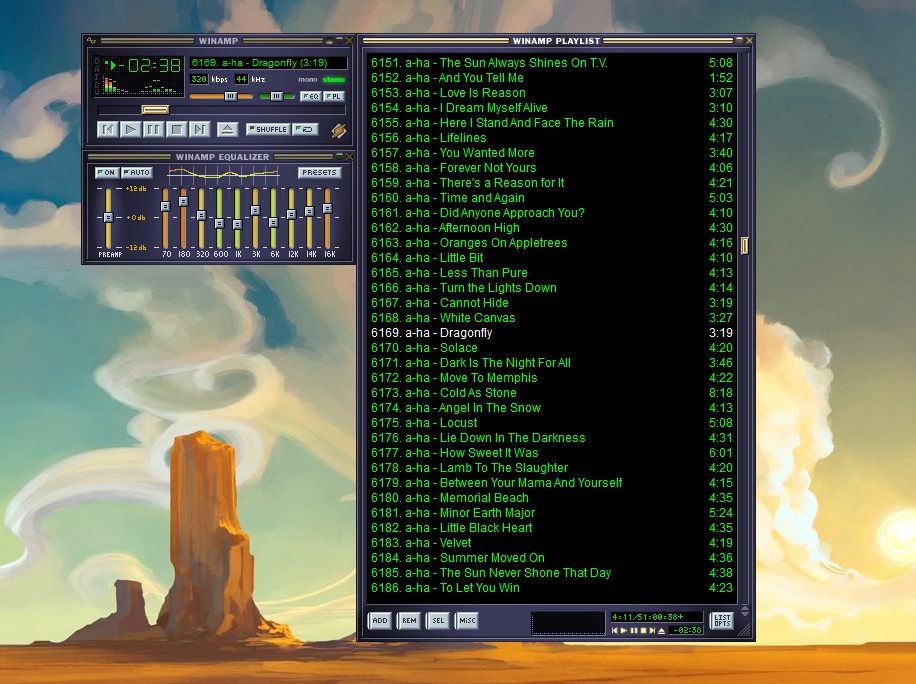This screenshot has width=916, height=684.
Task: Select track 6171 Dark Is The Night For All
Action: [x=551, y=363]
